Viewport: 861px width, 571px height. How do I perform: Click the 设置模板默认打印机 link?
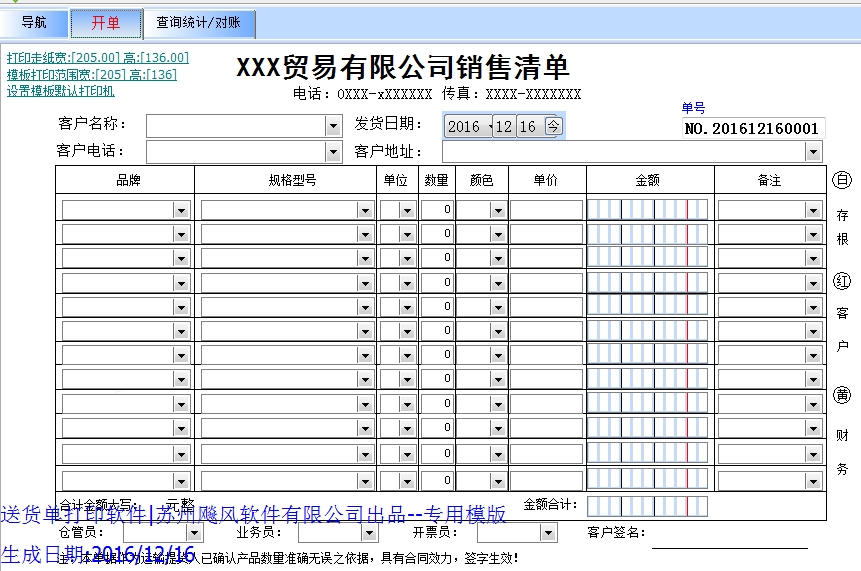tap(60, 91)
